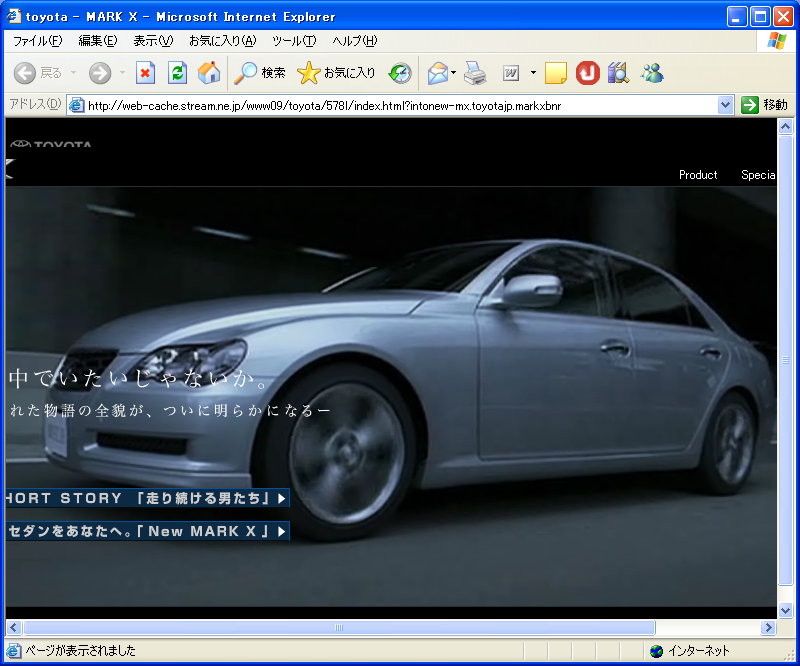Open the Forward button history dropdown arrow
The image size is (800, 666).
pyautogui.click(x=122, y=73)
